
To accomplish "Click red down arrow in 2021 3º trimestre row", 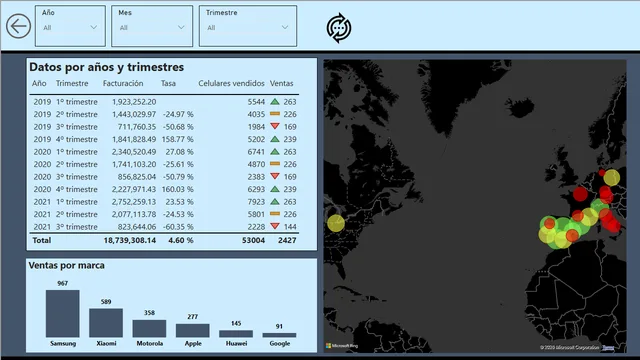I will pyautogui.click(x=275, y=226).
